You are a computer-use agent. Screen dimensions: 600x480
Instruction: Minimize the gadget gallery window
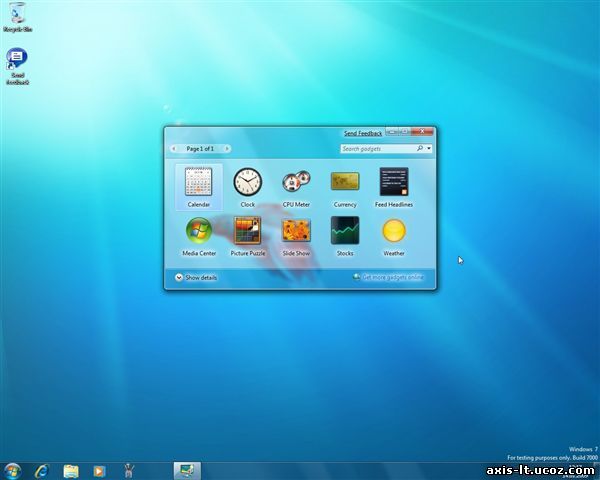[x=391, y=131]
